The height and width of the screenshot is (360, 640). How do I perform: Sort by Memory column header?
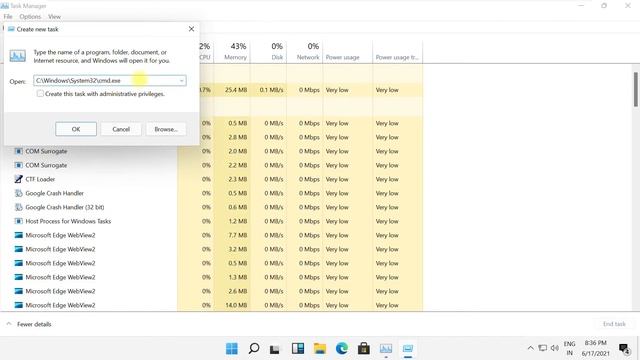pyautogui.click(x=232, y=51)
